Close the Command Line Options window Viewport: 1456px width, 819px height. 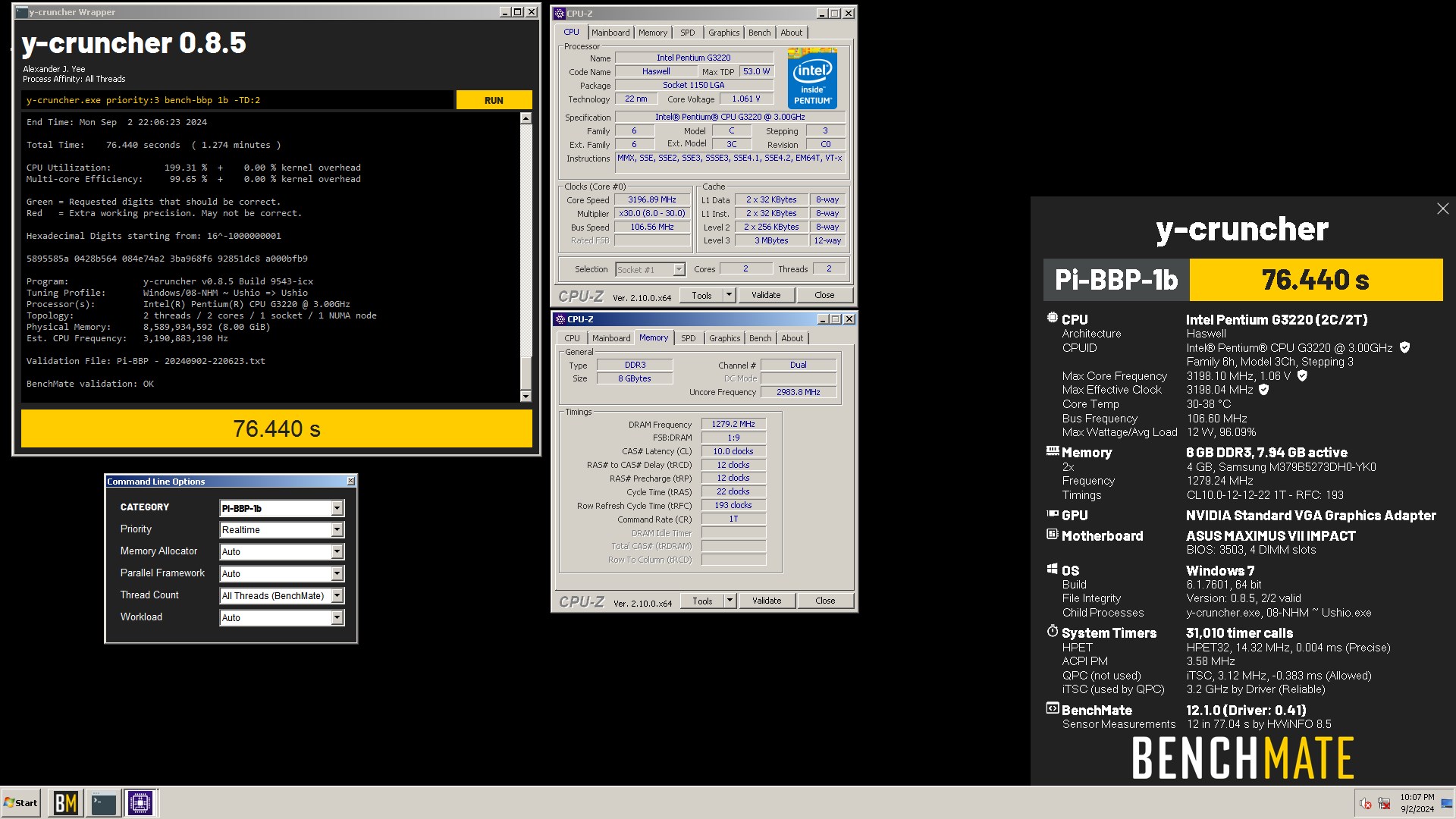350,482
